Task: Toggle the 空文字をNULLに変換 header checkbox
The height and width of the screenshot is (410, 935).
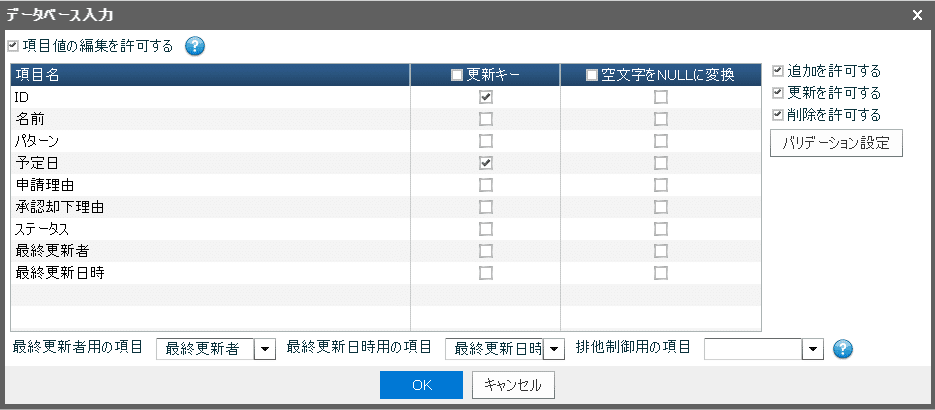Action: (x=592, y=75)
